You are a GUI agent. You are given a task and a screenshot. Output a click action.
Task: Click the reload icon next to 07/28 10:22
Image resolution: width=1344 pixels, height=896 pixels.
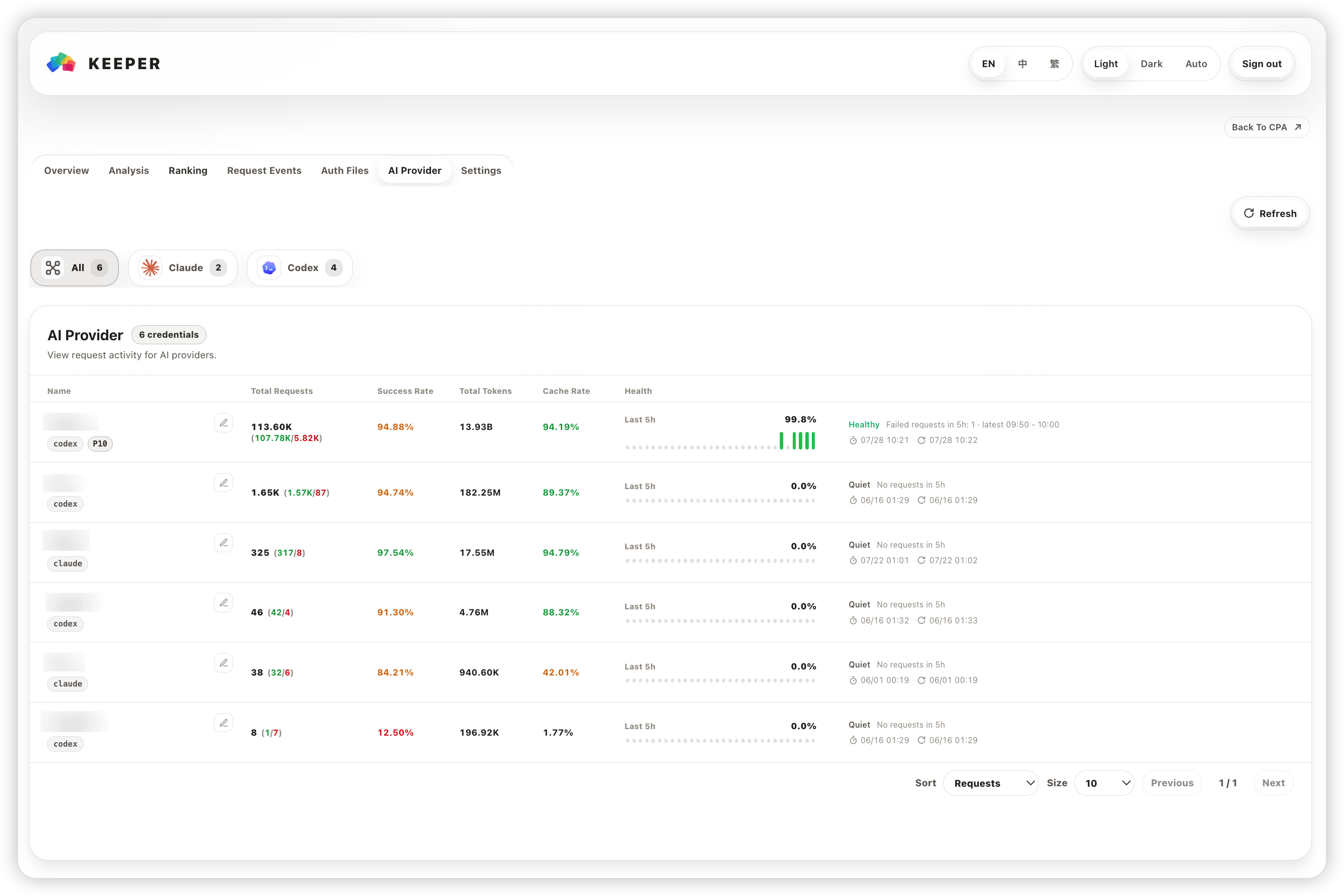click(922, 440)
